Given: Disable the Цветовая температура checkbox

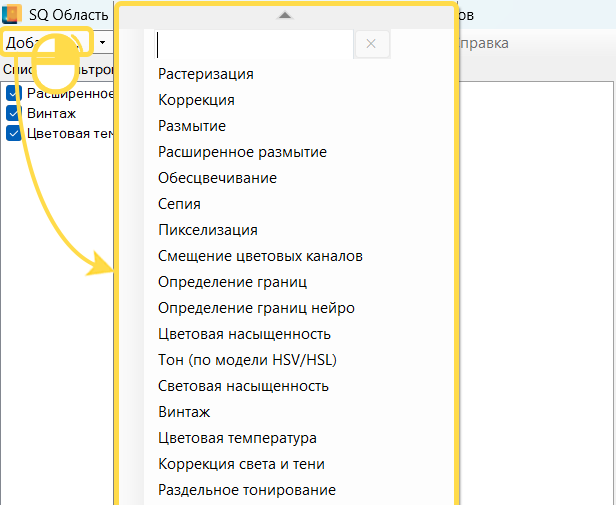Looking at the screenshot, I should (x=15, y=133).
